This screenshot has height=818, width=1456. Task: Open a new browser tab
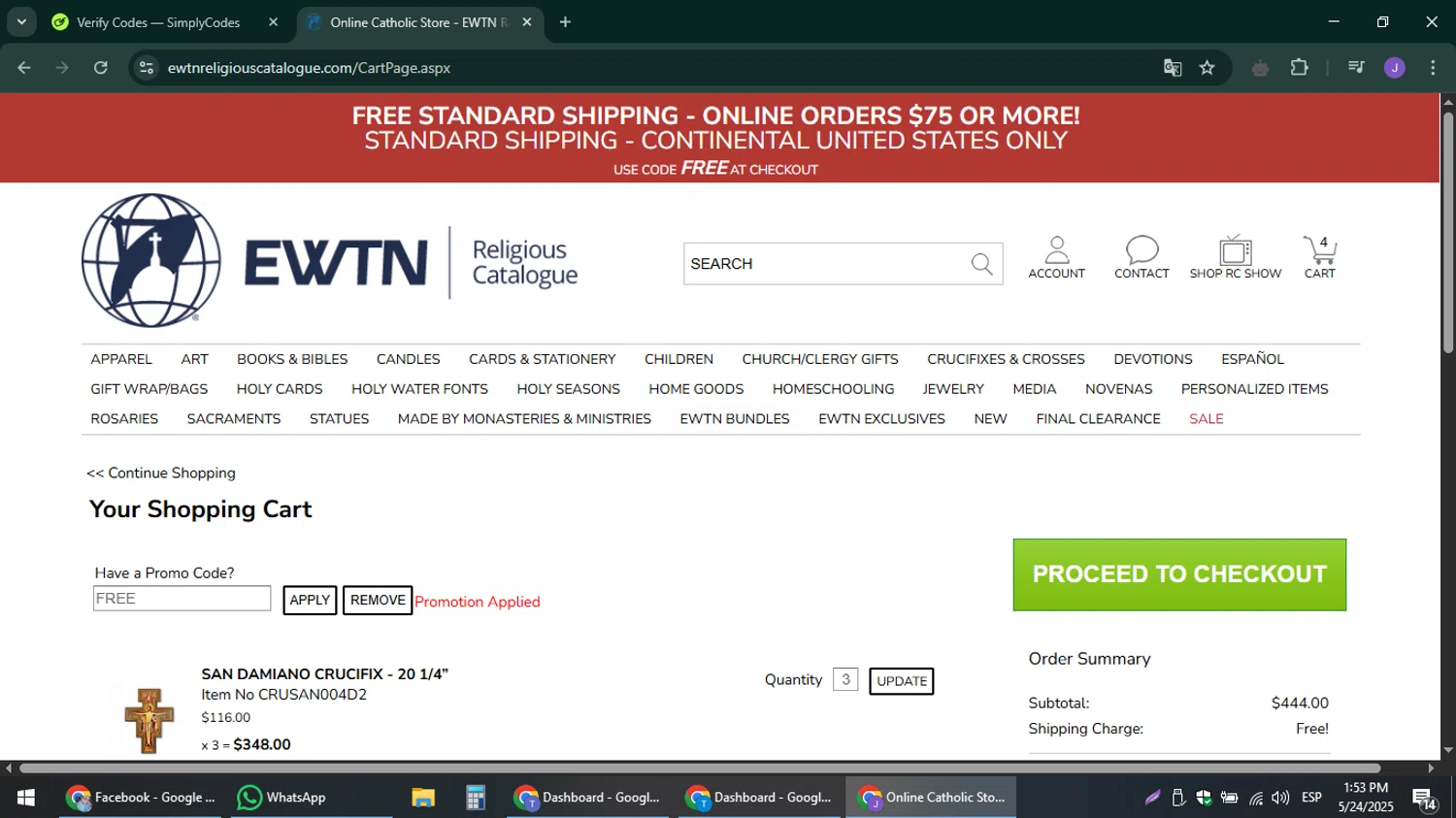click(565, 22)
